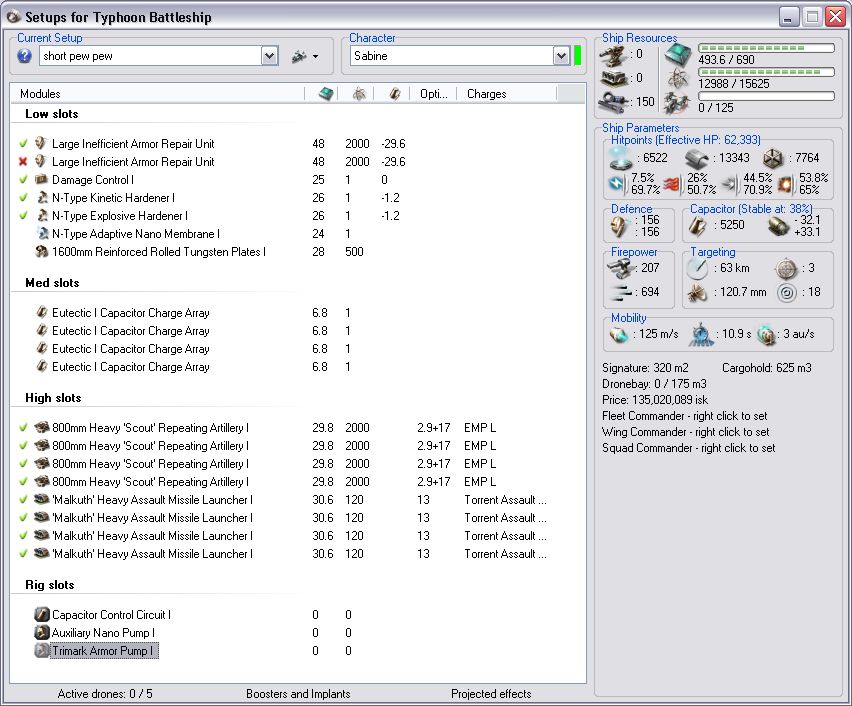Click the armor repair Defence icon
This screenshot has width=852, height=706.
point(619,226)
